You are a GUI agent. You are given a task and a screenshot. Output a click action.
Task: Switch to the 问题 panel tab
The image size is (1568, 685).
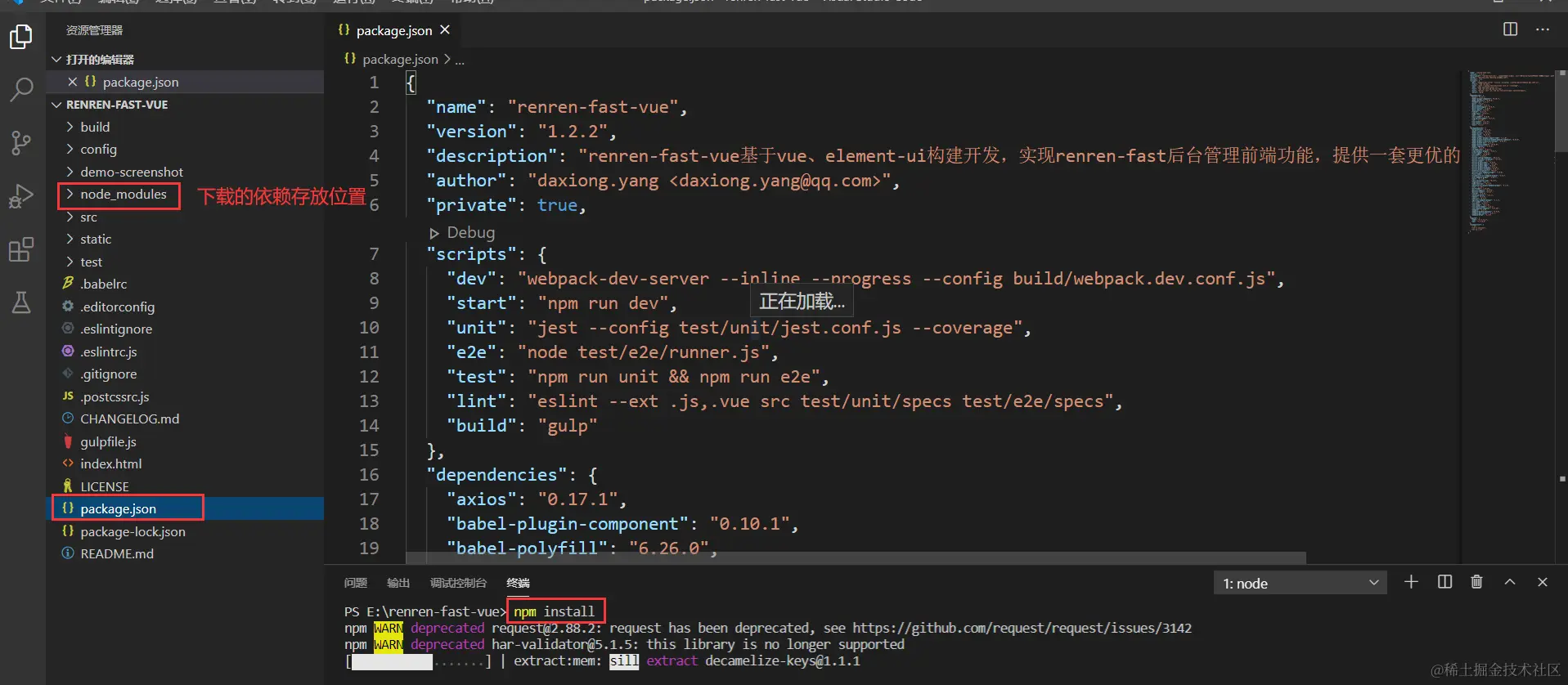356,583
